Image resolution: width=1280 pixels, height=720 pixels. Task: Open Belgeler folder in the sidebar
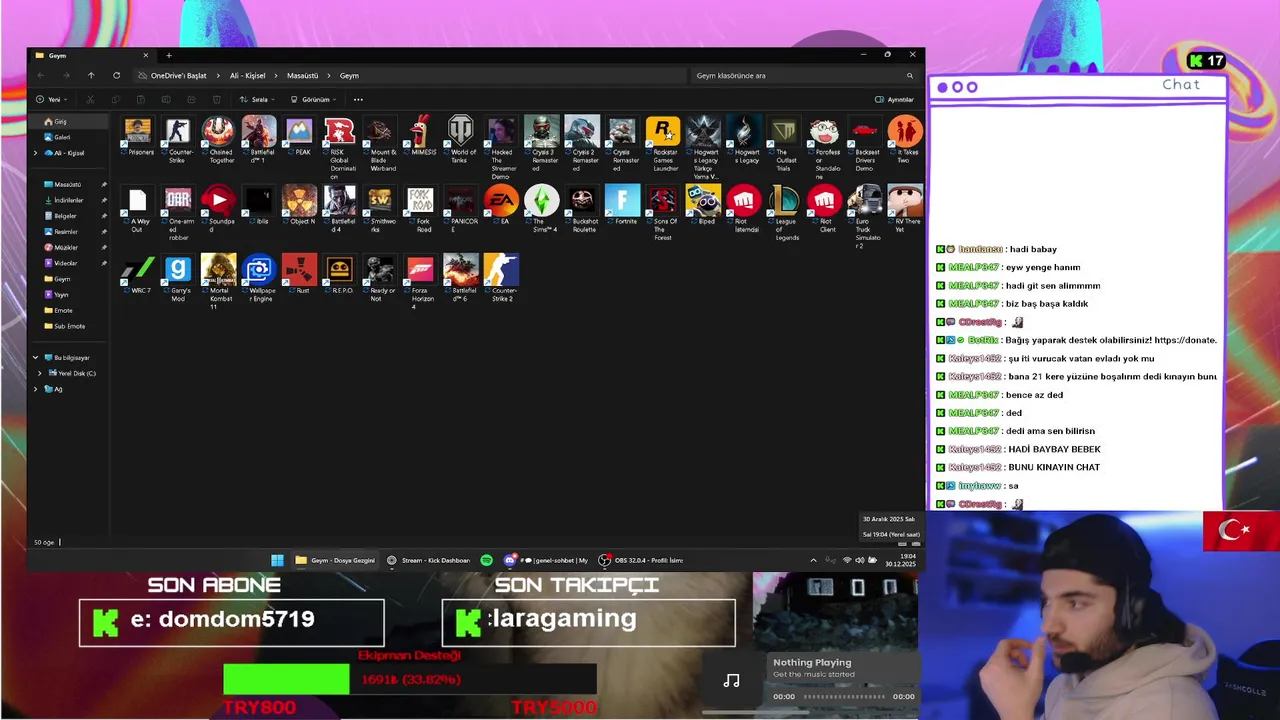[65, 216]
